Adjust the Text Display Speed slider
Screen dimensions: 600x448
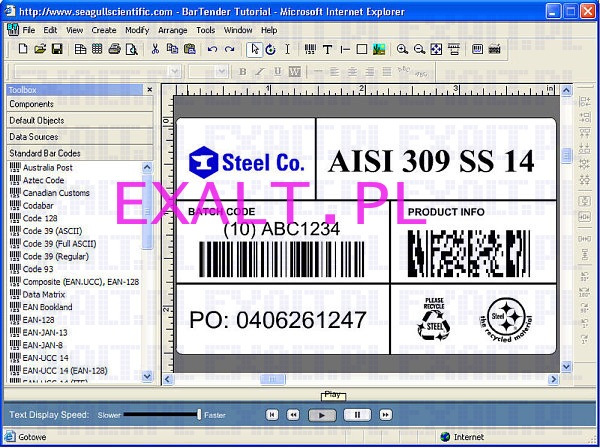pos(199,415)
